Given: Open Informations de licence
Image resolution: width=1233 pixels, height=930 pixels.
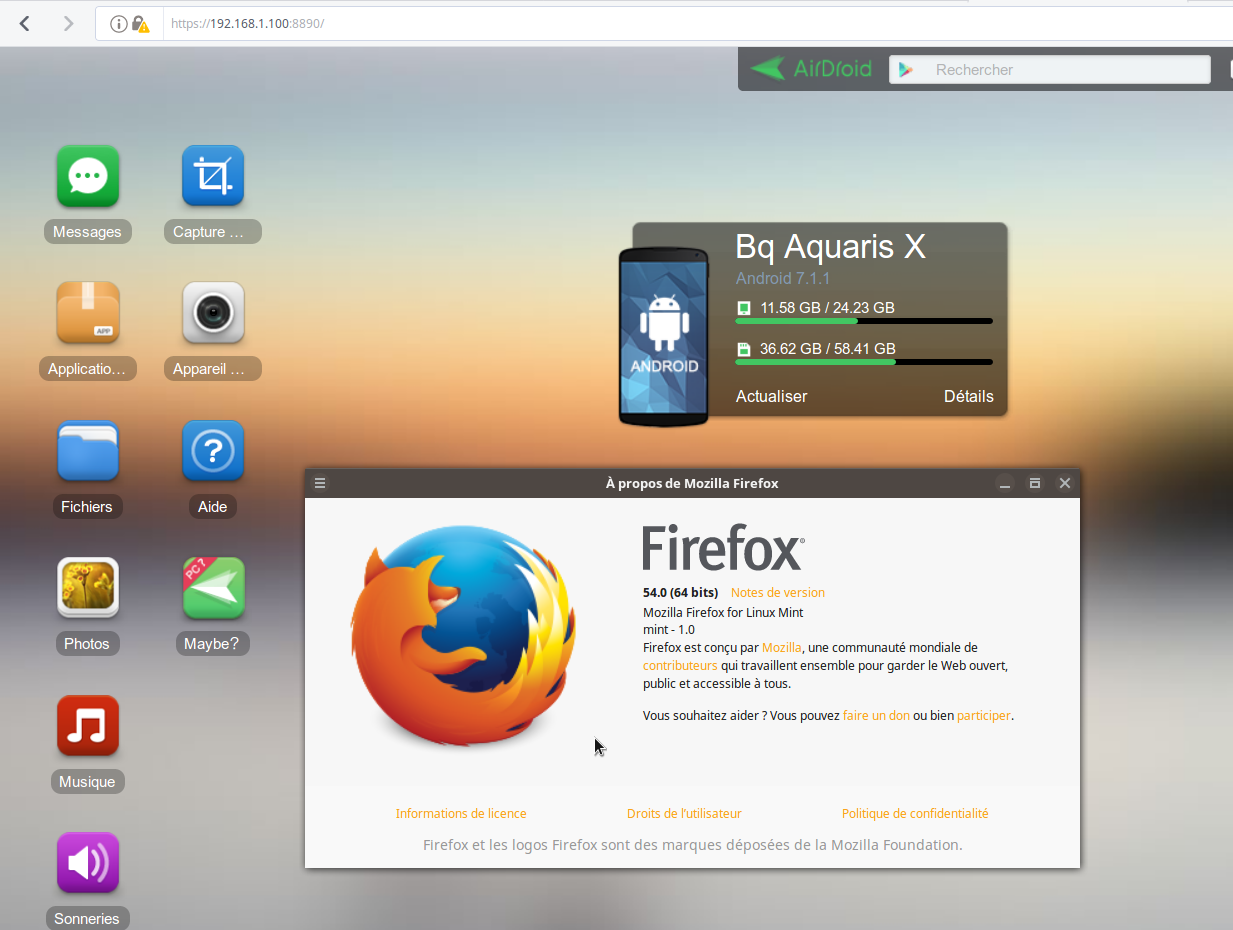Looking at the screenshot, I should coord(461,814).
